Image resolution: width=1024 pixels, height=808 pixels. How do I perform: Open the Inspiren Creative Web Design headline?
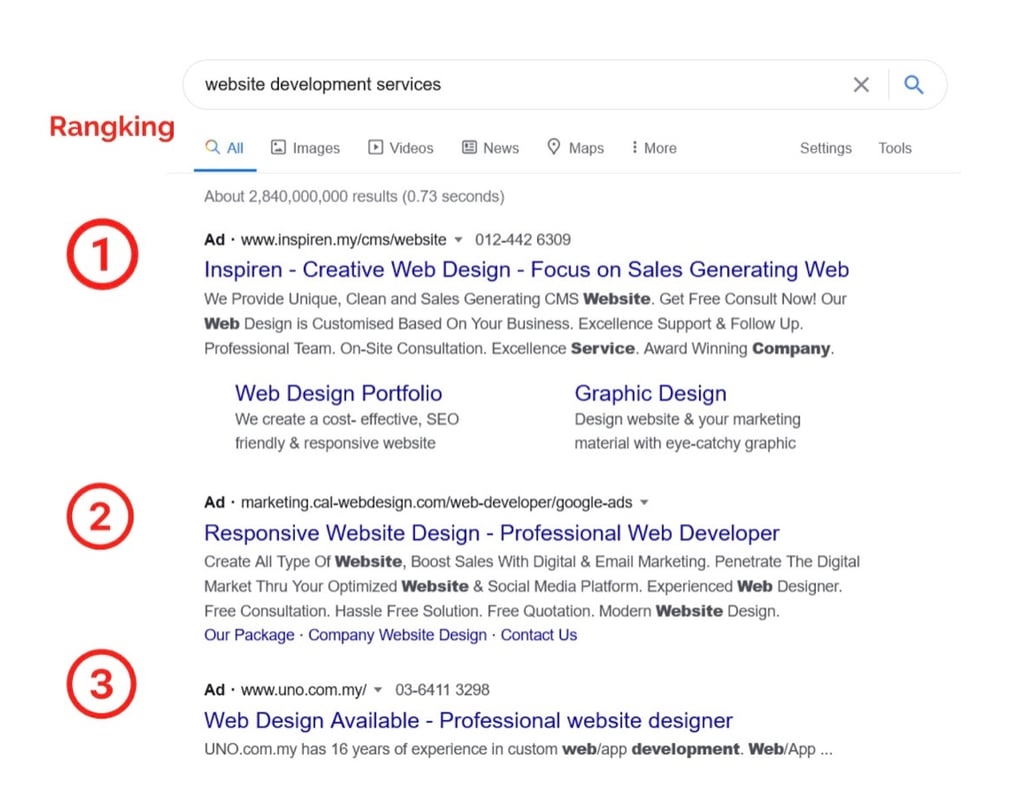pos(525,269)
